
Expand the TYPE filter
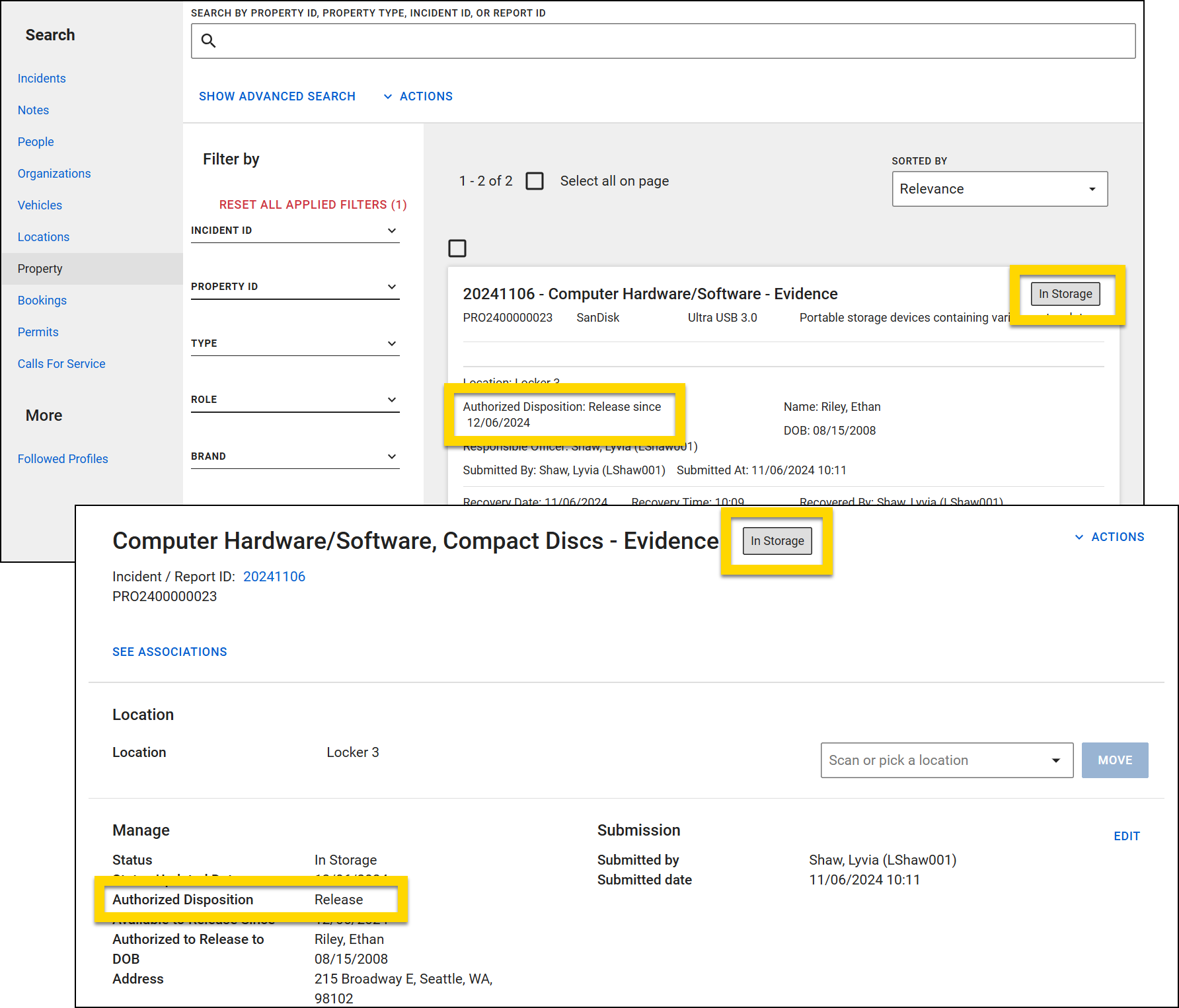coord(393,343)
